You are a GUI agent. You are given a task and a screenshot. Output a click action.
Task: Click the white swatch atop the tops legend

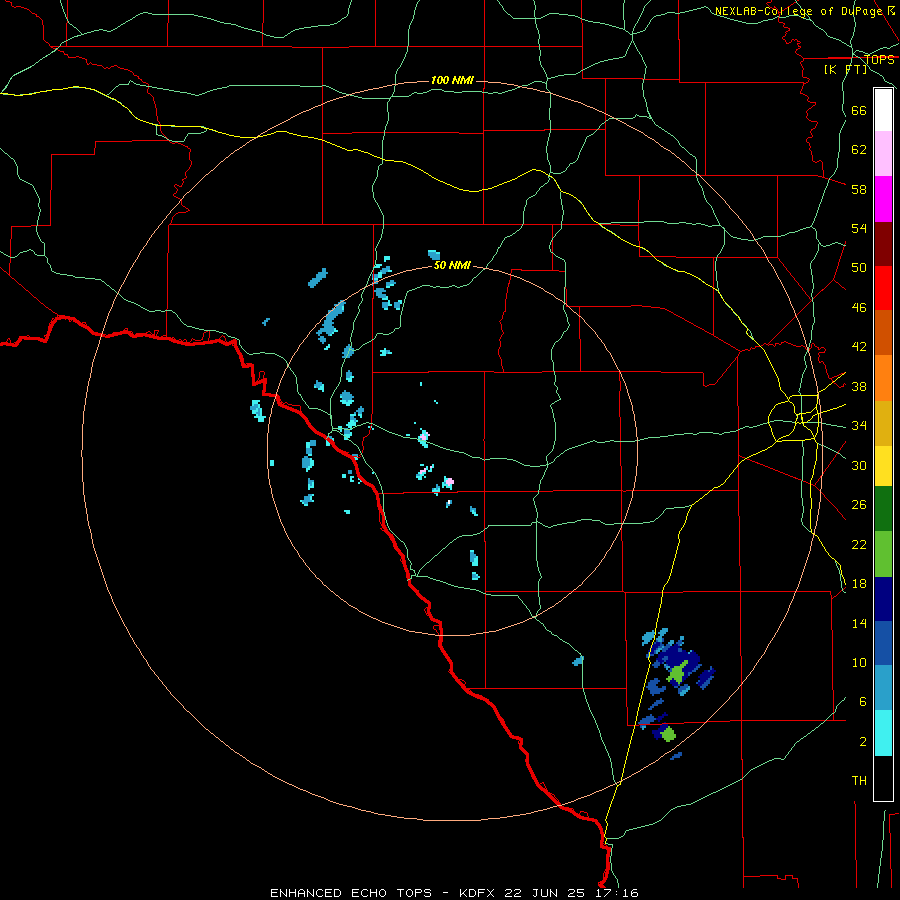coord(883,110)
